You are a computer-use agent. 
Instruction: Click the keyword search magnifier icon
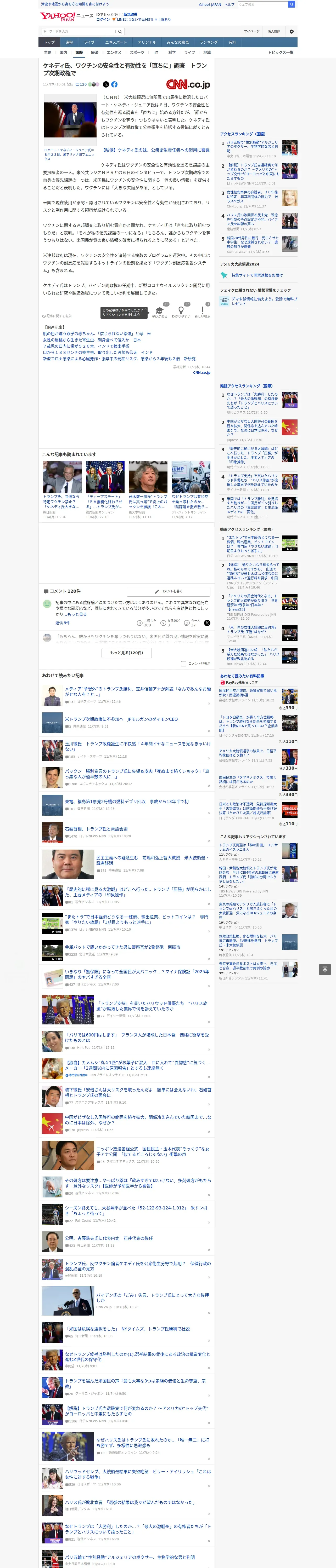[x=120, y=31]
